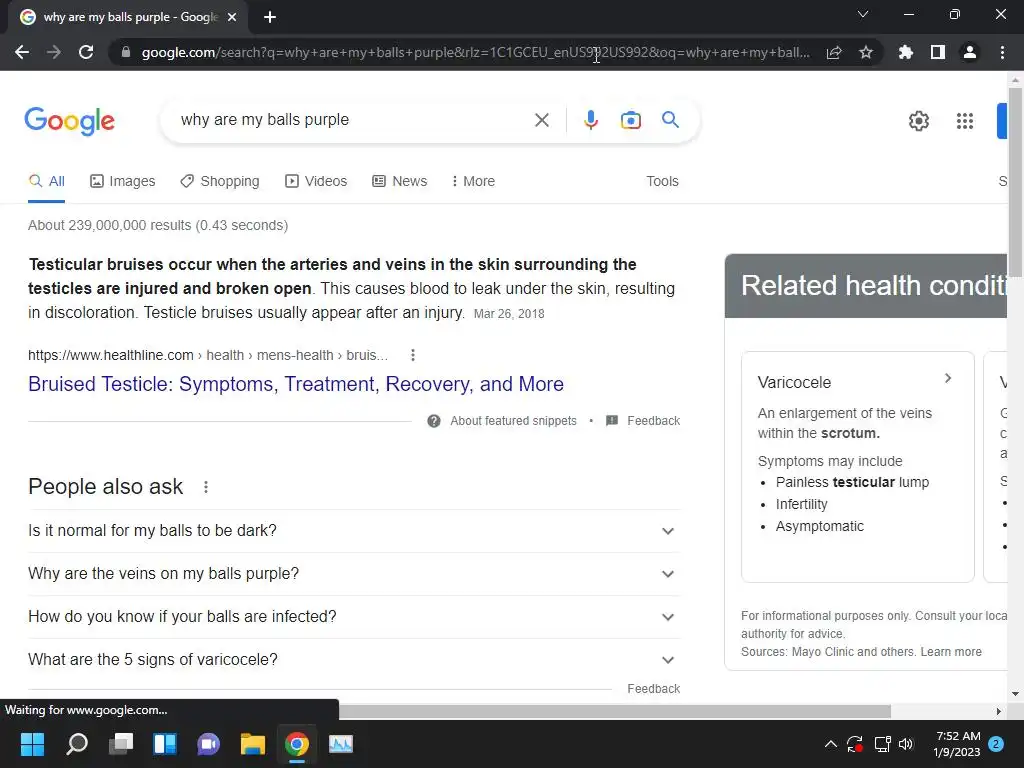Image resolution: width=1024 pixels, height=768 pixels.
Task: Start voice search with the microphone icon
Action: (x=590, y=120)
